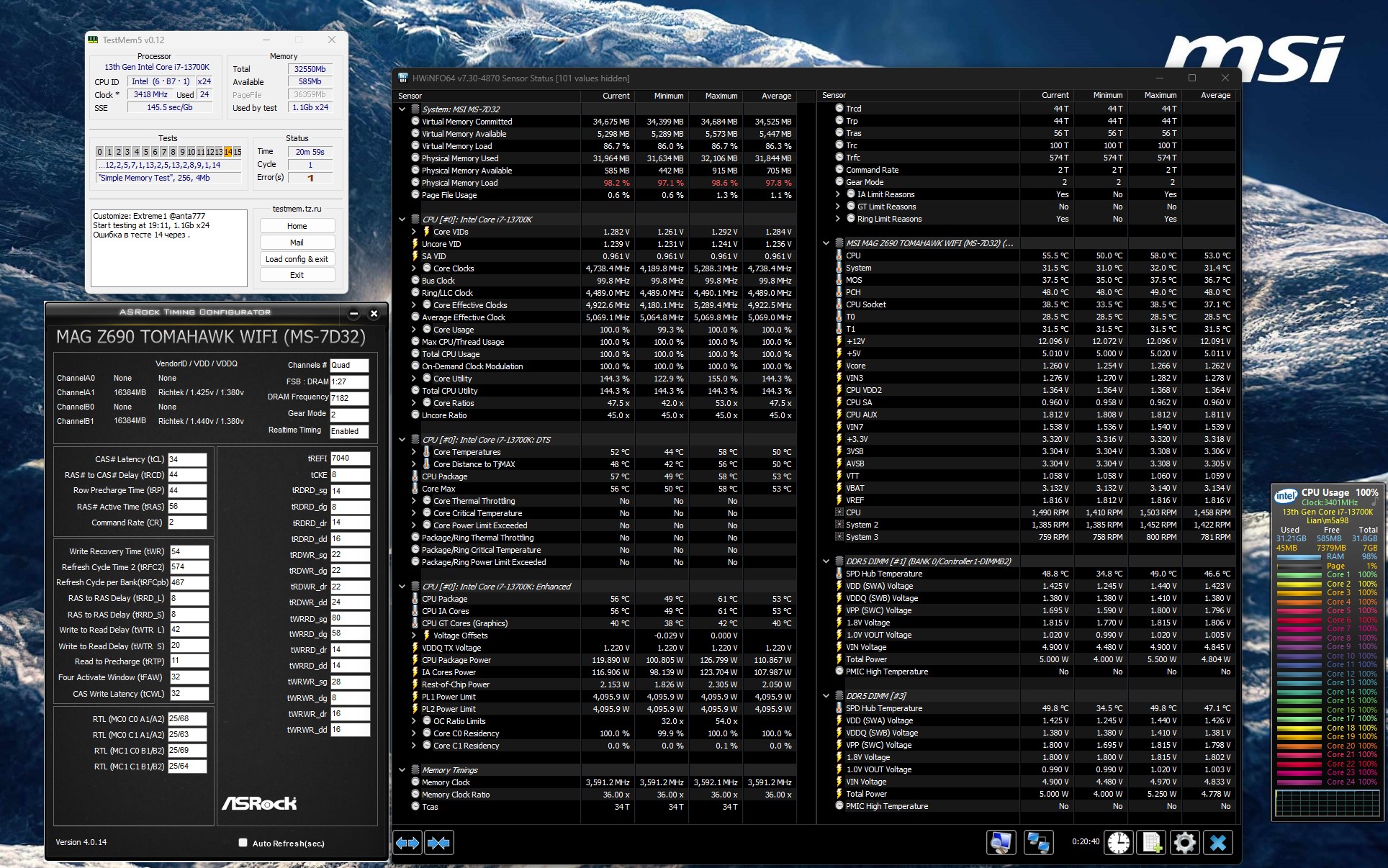Expand the IA Limit Reasons entry

[838, 194]
